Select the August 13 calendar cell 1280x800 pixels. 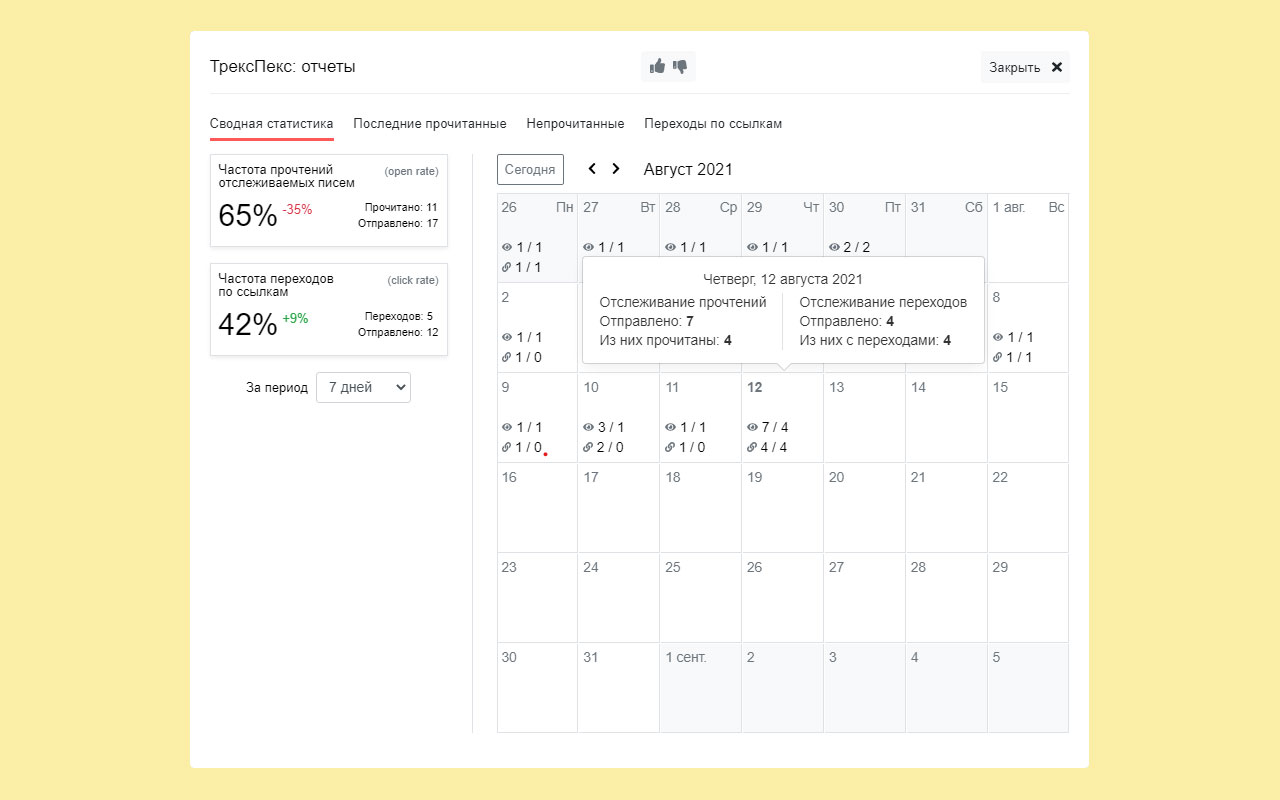click(865, 417)
